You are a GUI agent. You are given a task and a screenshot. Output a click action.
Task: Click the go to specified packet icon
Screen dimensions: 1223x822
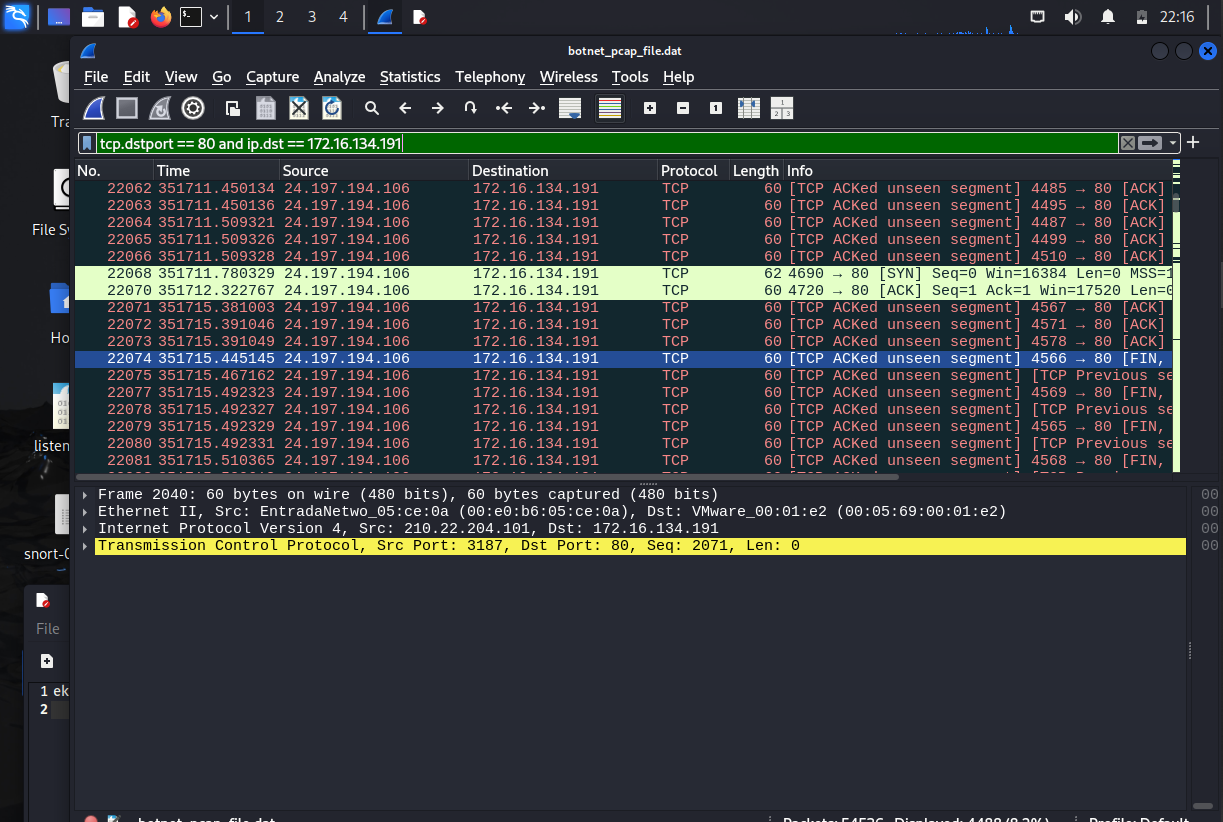pyautogui.click(x=470, y=108)
